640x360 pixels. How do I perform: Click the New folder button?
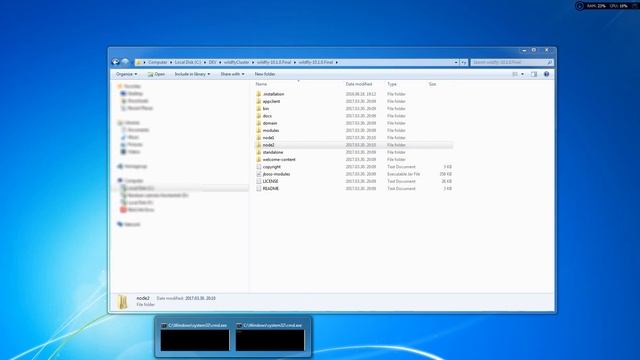coord(265,74)
